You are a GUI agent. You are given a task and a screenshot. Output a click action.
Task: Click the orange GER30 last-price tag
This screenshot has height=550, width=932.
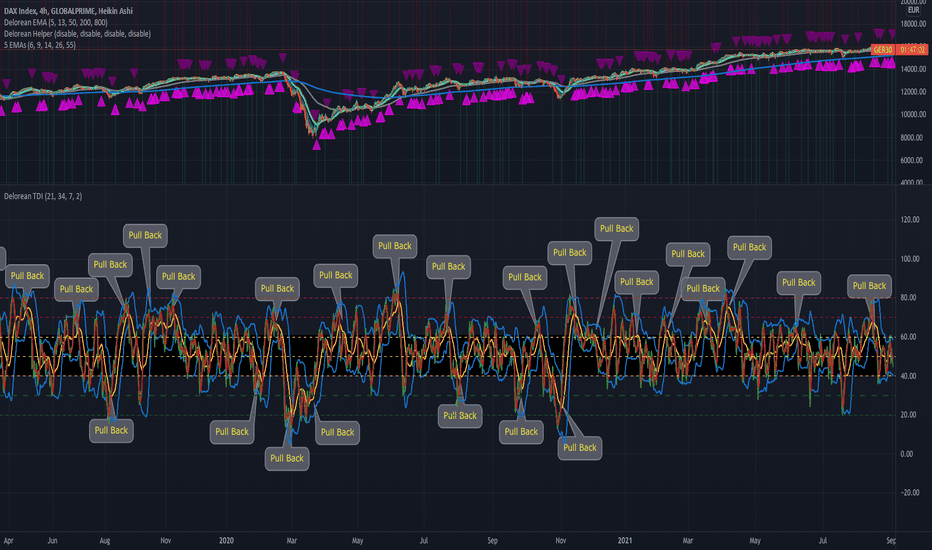(882, 49)
